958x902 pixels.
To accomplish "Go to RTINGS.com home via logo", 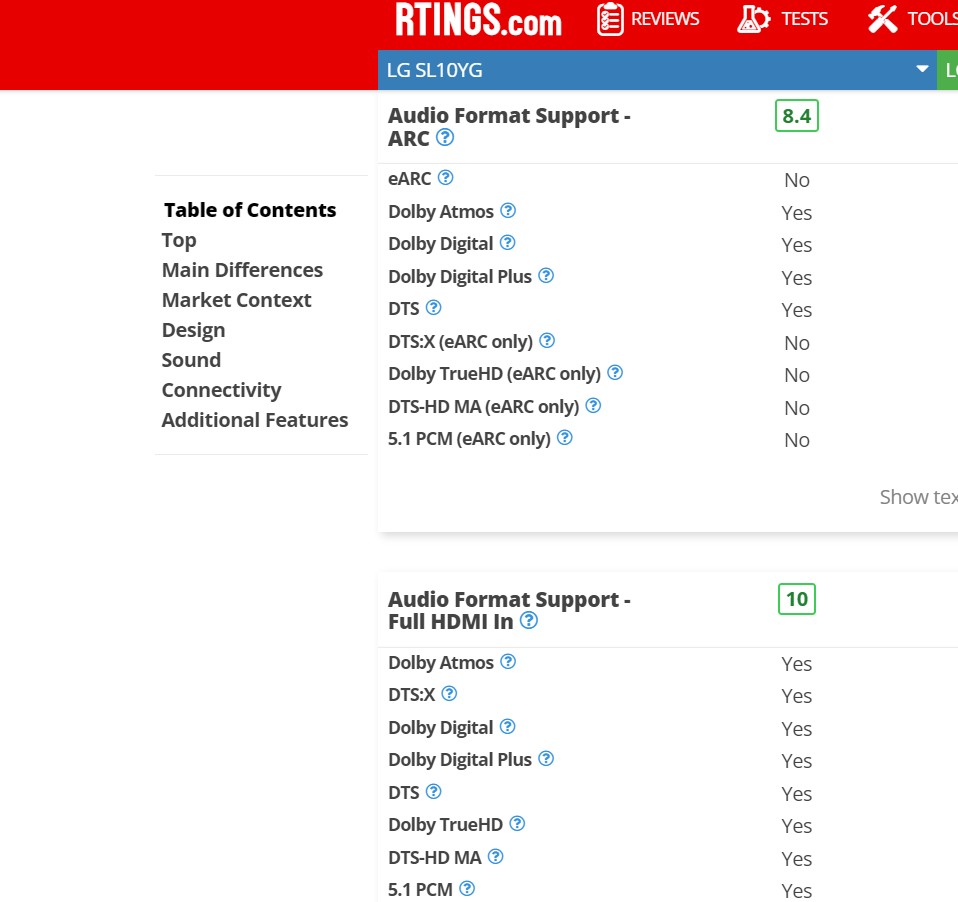I will coord(478,20).
